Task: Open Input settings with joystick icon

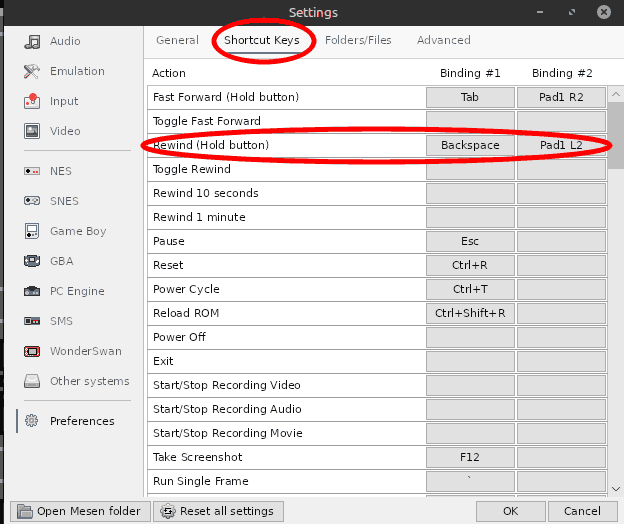Action: 32,101
